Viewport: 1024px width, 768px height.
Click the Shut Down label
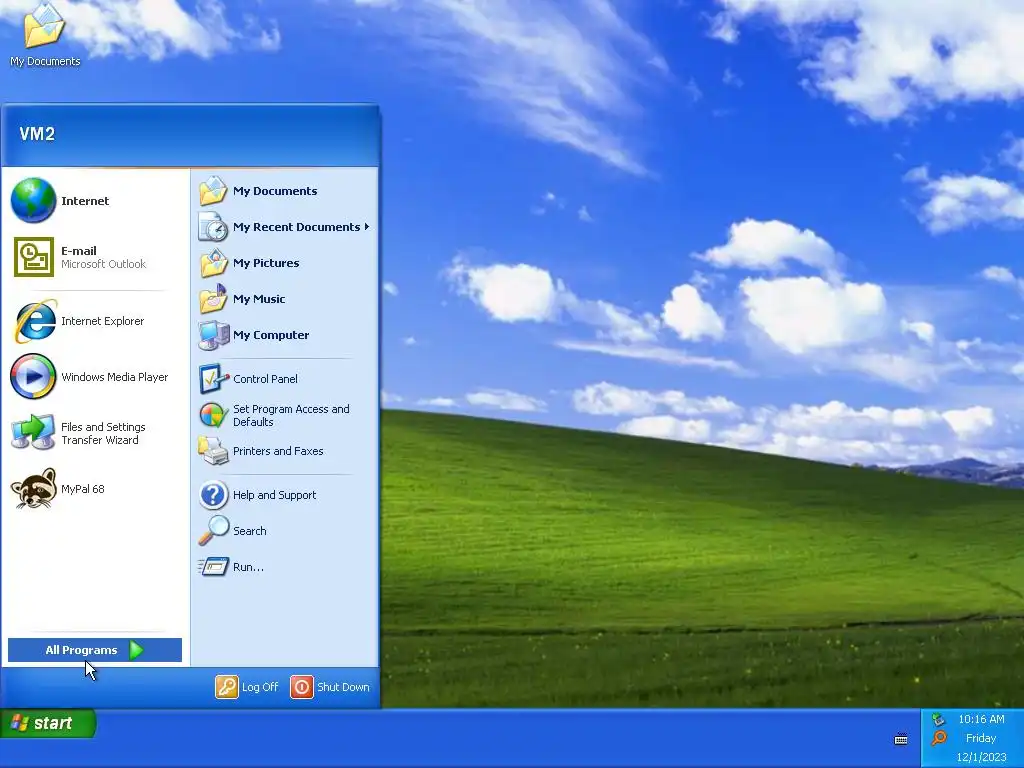(344, 687)
